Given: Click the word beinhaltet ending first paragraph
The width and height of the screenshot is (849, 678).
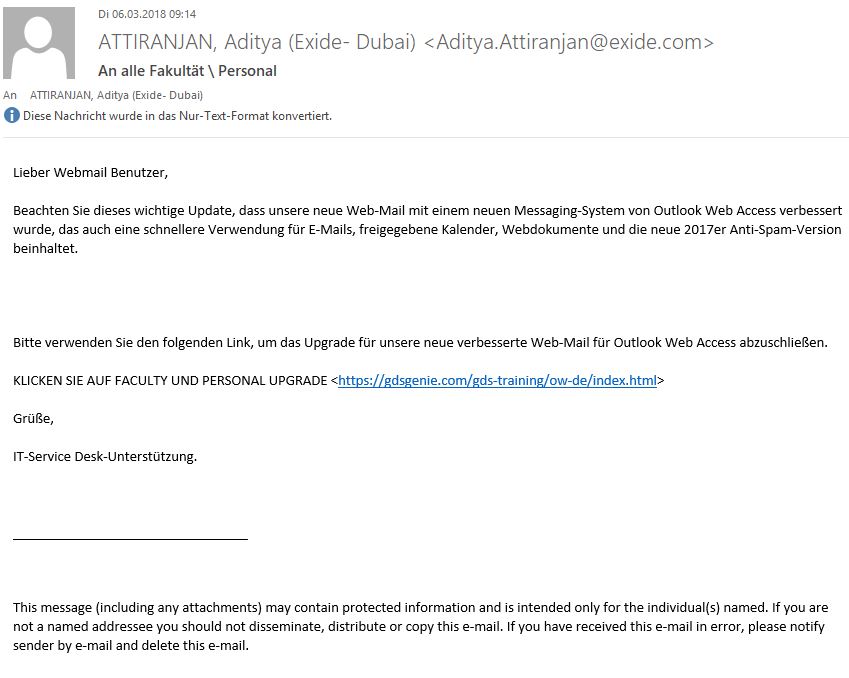Looking at the screenshot, I should (45, 249).
